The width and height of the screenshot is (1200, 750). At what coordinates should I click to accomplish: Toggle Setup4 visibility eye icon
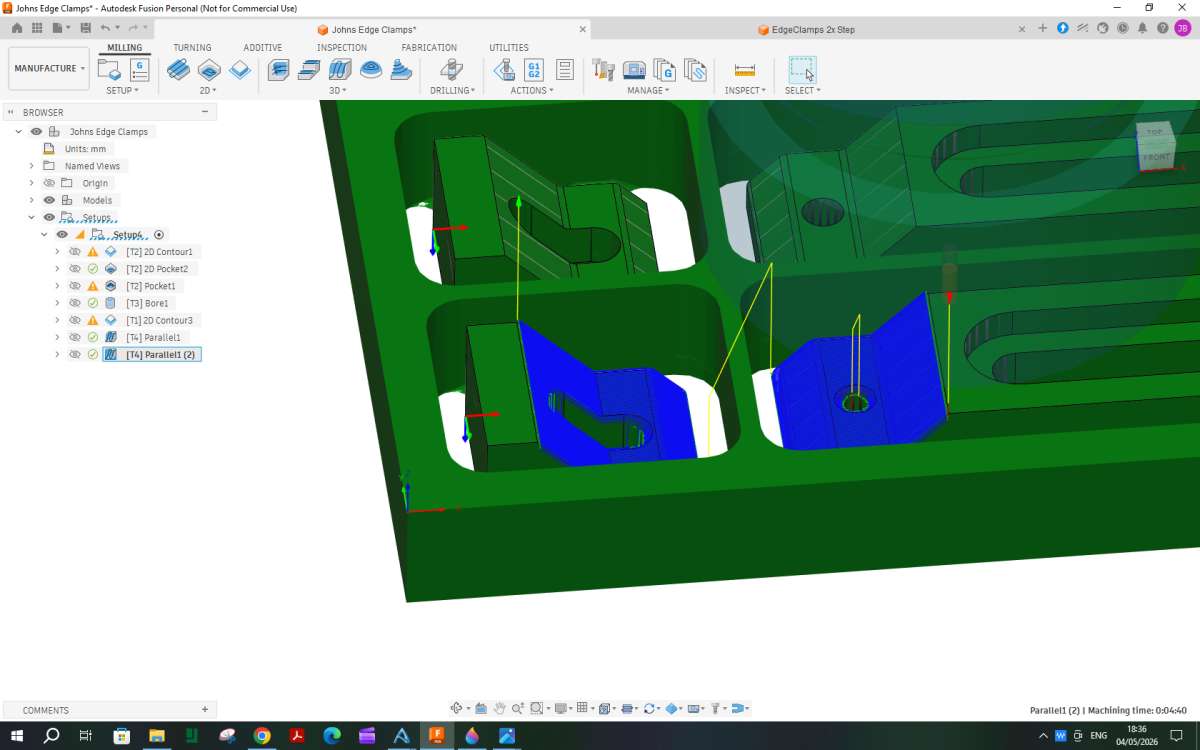(62, 234)
